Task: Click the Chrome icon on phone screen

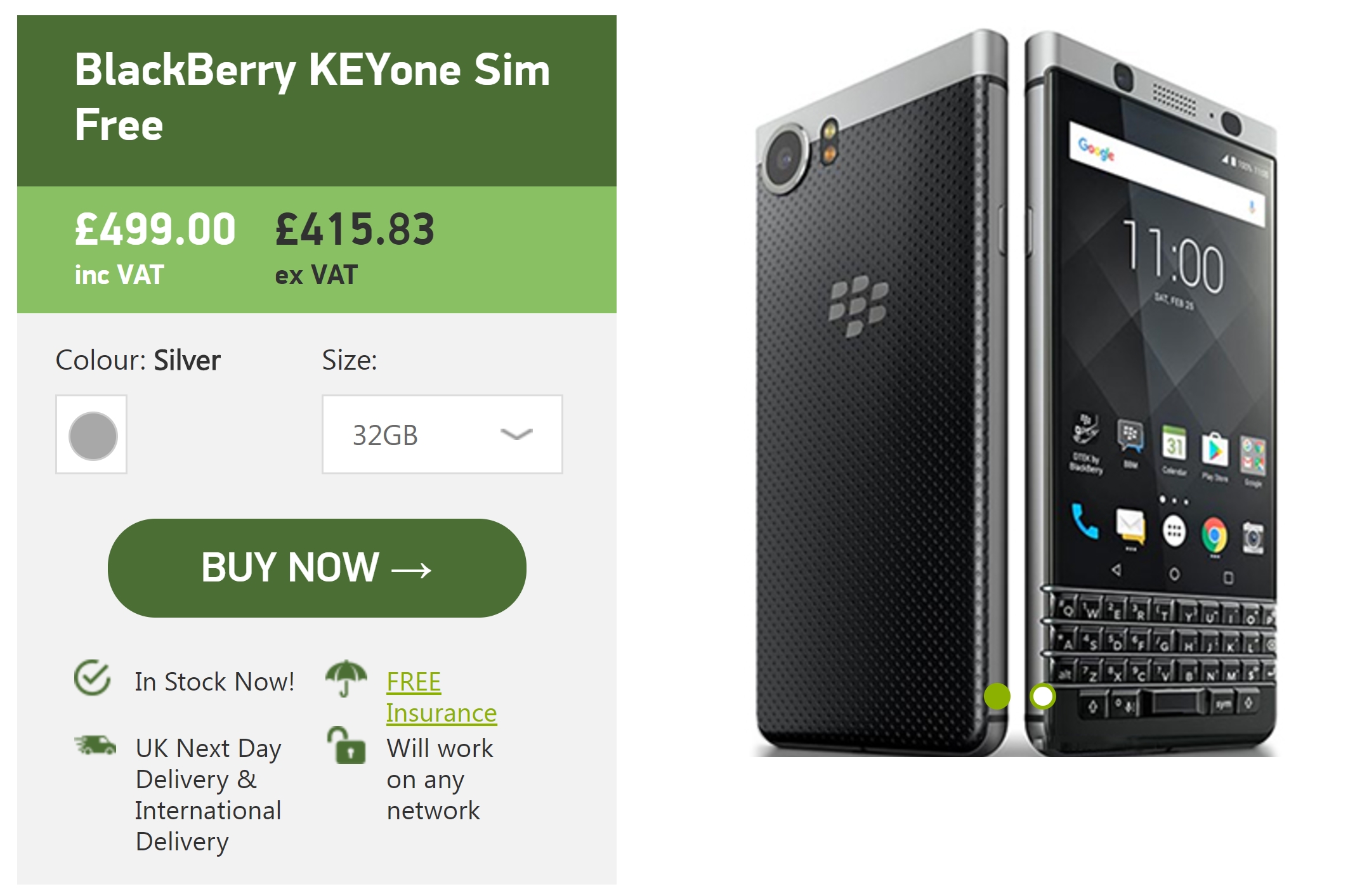Action: (x=1214, y=536)
